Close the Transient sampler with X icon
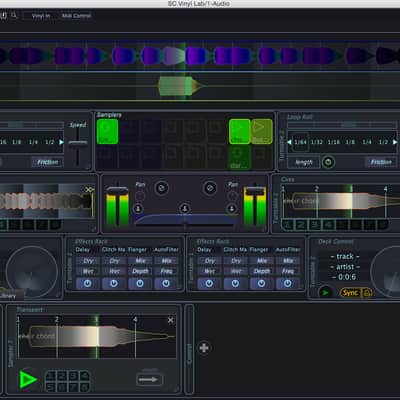This screenshot has width=400, height=400. click(171, 320)
